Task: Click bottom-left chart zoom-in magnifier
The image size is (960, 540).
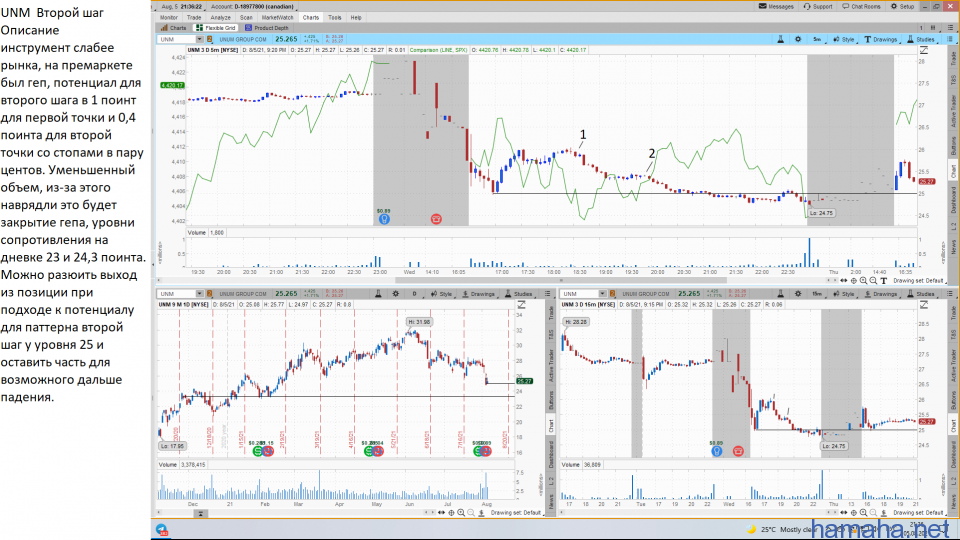Action: coord(461,513)
